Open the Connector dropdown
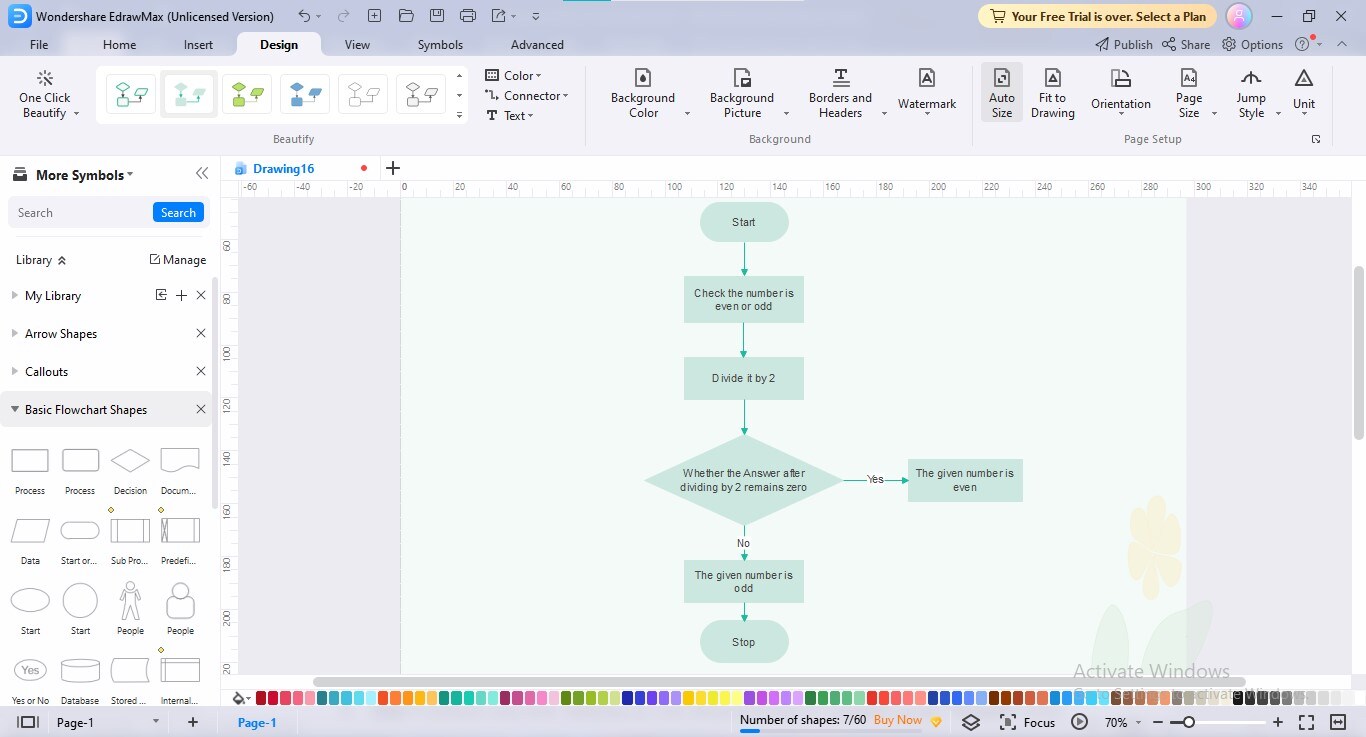This screenshot has height=737, width=1366. [x=528, y=95]
